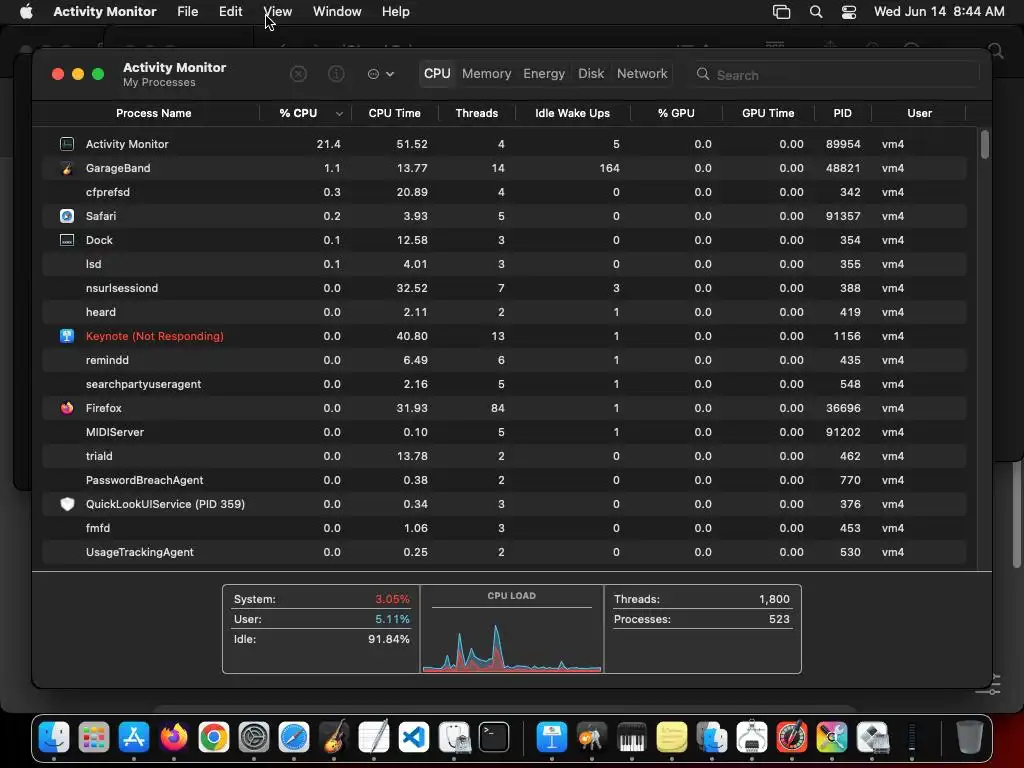Select the nsurlsessiond process row
Screen dimensions: 1024x768
coord(504,288)
